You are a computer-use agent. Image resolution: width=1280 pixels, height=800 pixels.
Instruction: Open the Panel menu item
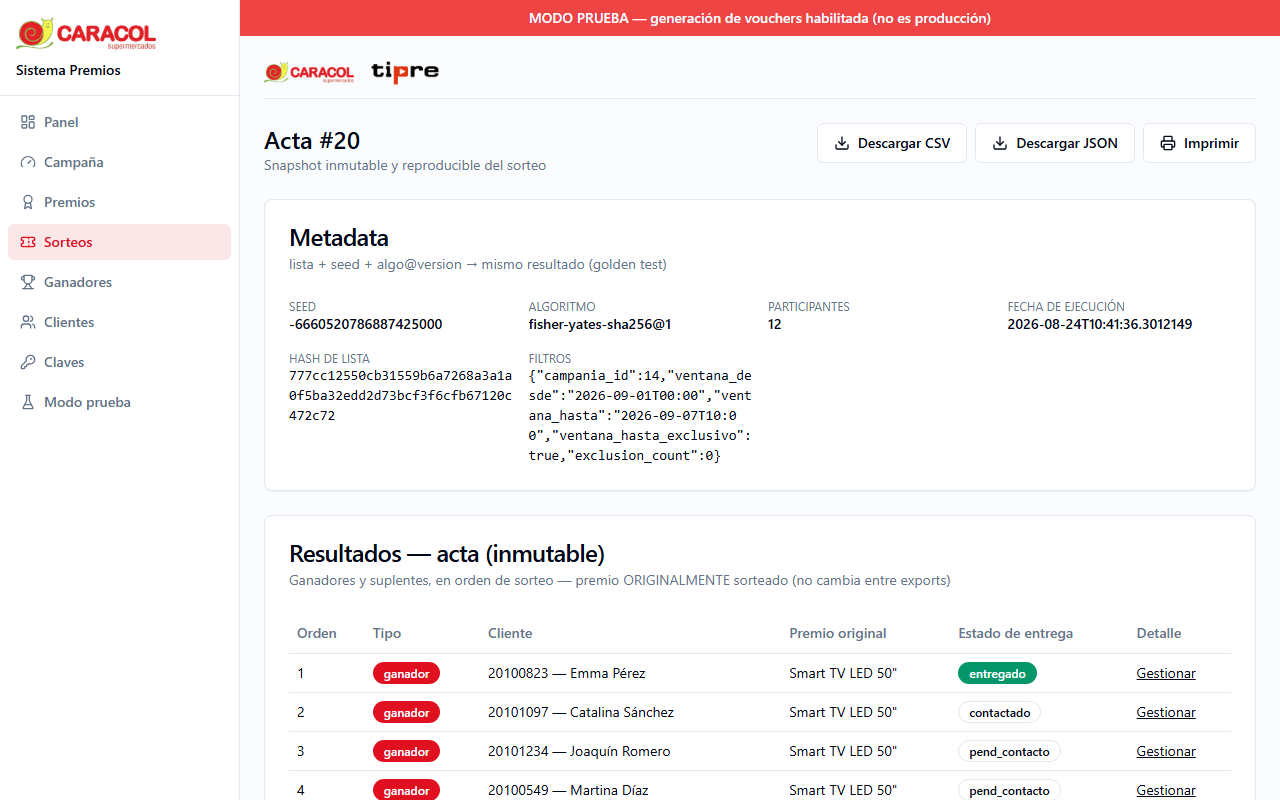tap(119, 122)
